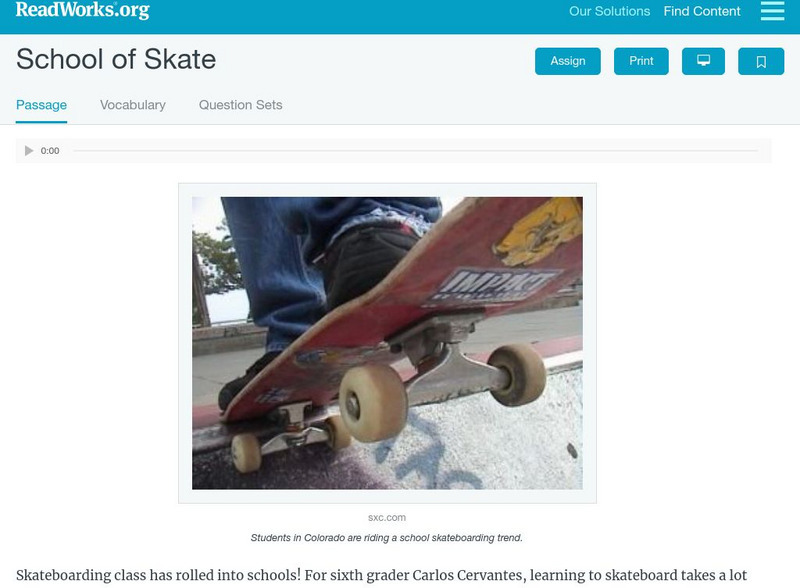The width and height of the screenshot is (800, 588).
Task: Click the Colorado skateboarding trend caption
Action: tap(386, 538)
